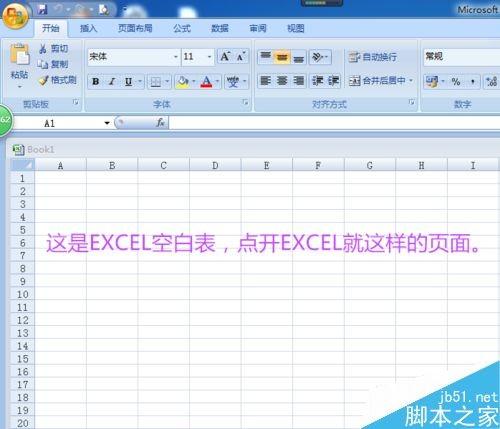Decrease the cell indent
The height and width of the screenshot is (429, 500).
317,81
